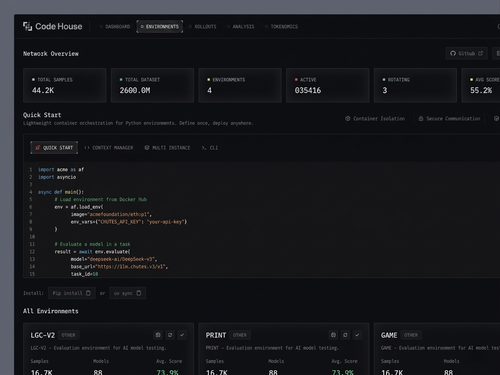Refresh the LGC-V2 environment card
Image resolution: width=500 pixels, height=375 pixels.
pyautogui.click(x=170, y=335)
